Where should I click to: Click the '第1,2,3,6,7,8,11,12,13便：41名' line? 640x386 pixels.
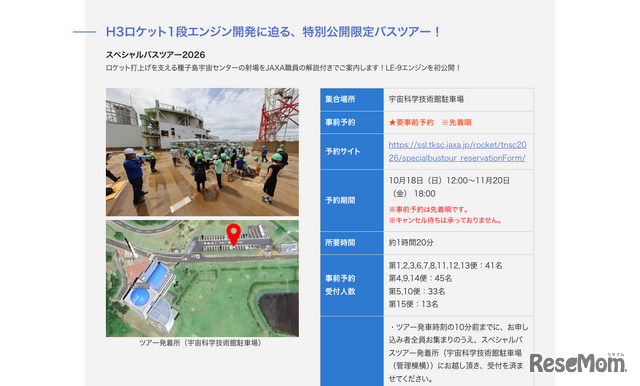pos(445,266)
